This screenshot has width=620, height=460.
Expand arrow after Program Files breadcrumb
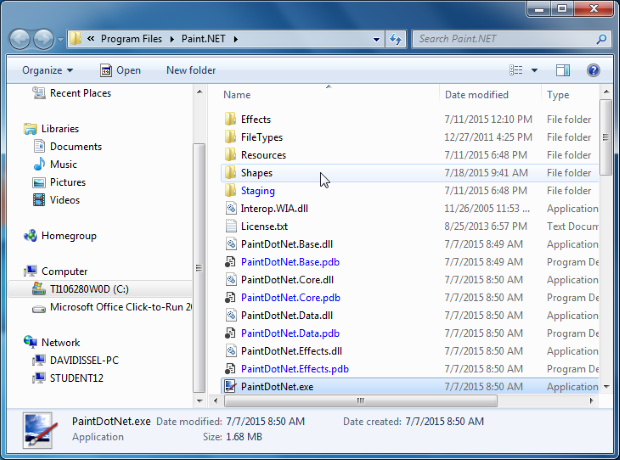click(172, 39)
